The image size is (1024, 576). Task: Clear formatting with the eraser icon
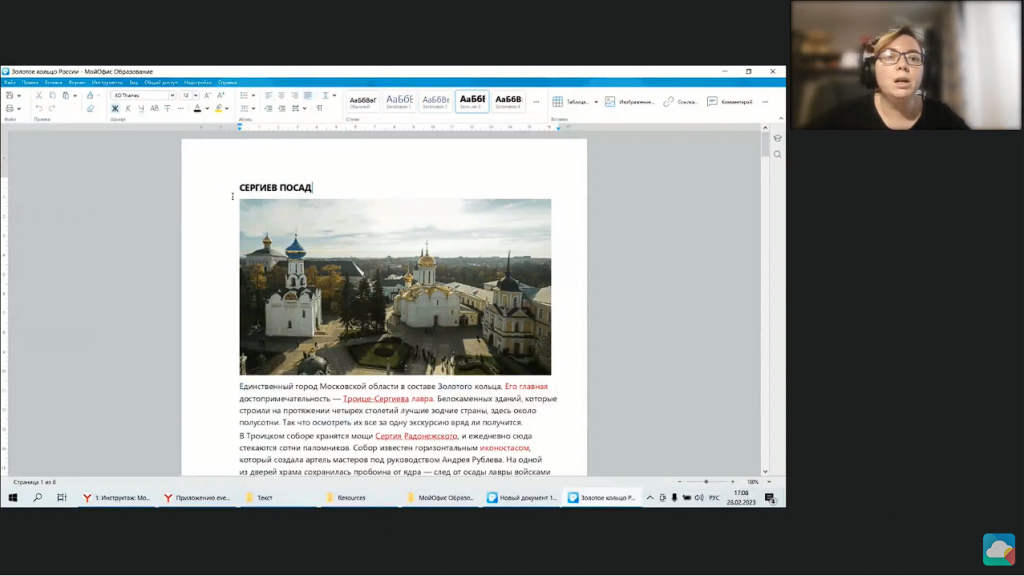90,108
